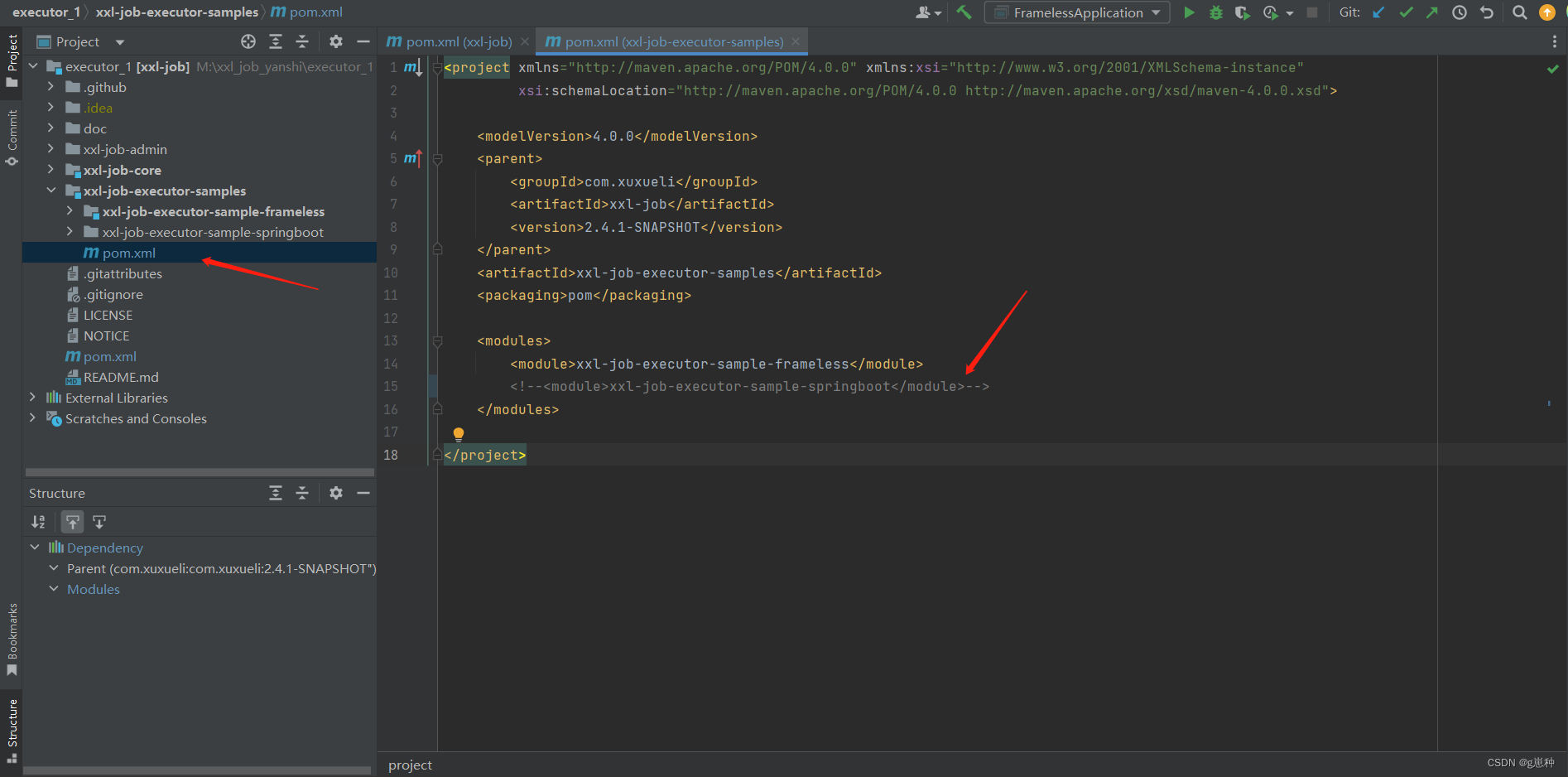Click the green inspection checkmark in editor
The height and width of the screenshot is (777, 1568).
1553,69
